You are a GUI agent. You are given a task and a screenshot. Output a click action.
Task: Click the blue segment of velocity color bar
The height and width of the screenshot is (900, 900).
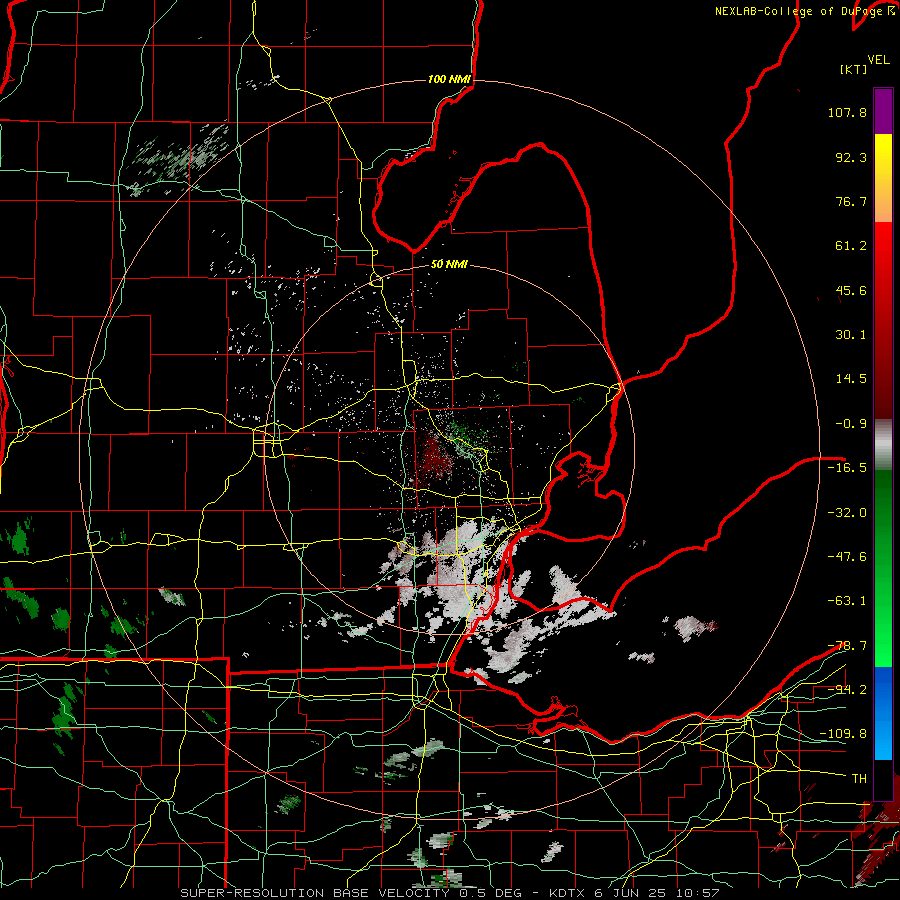point(883,713)
